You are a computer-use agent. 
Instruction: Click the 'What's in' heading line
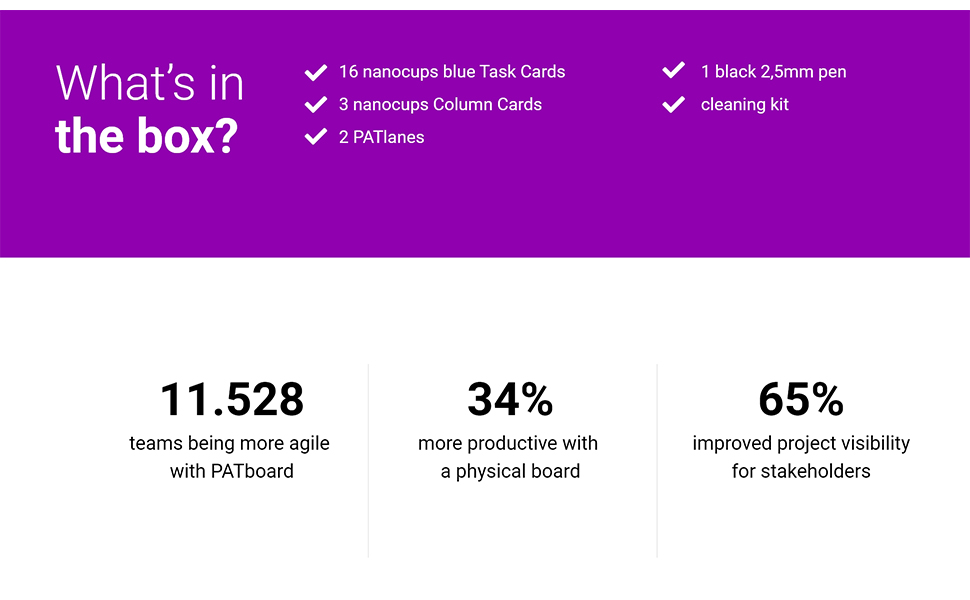tap(150, 82)
